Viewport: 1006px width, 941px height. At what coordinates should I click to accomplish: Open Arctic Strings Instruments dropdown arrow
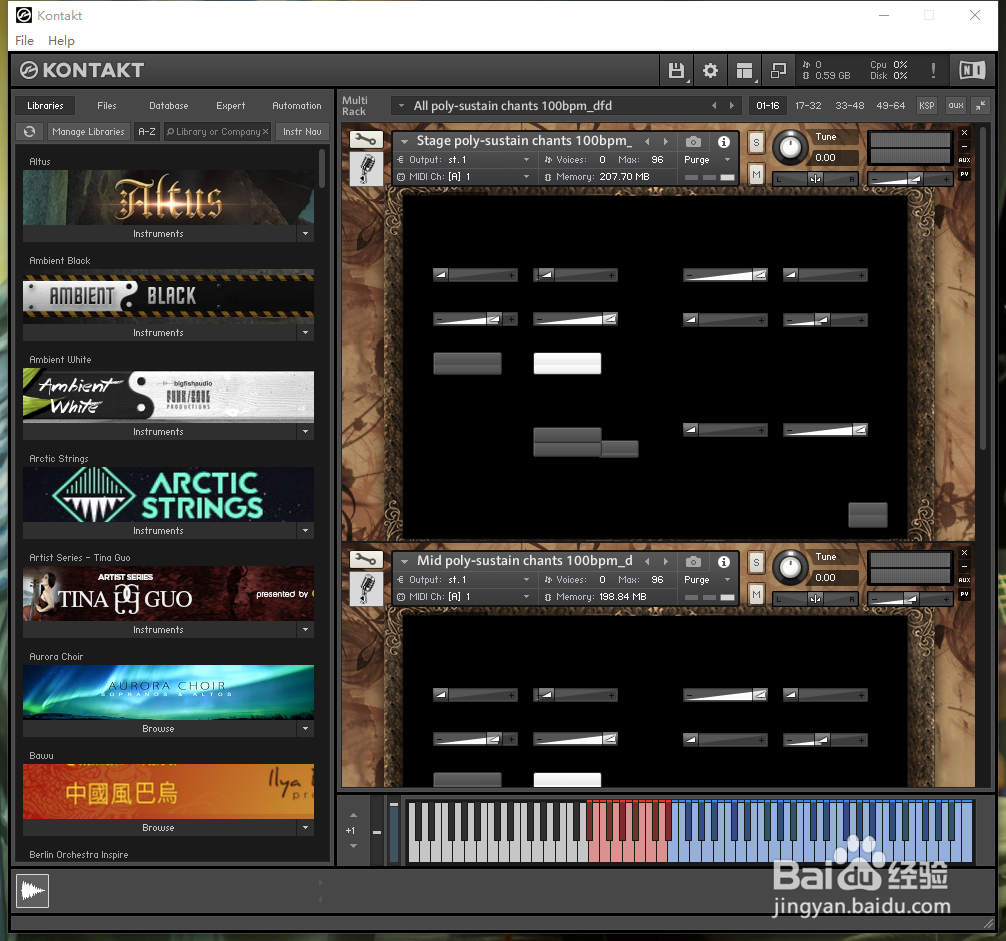[305, 530]
